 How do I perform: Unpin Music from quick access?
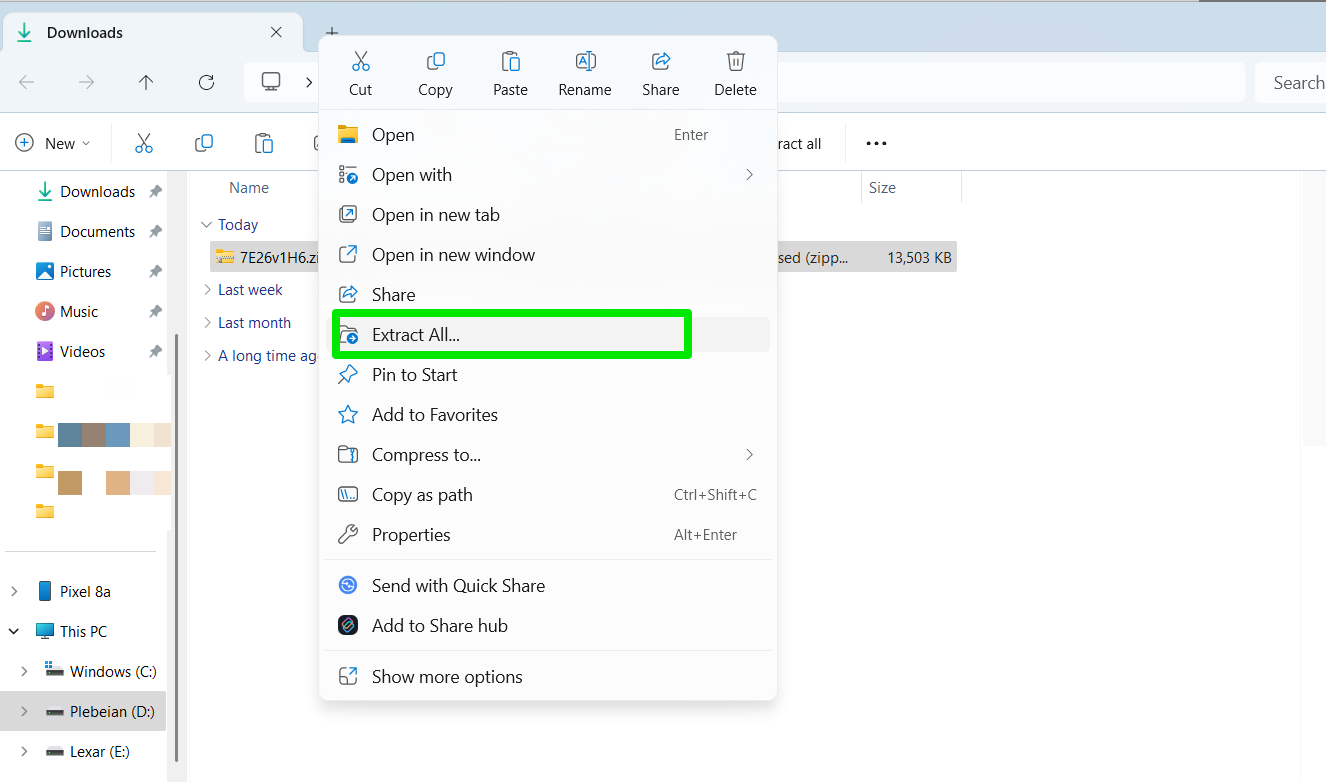[155, 312]
